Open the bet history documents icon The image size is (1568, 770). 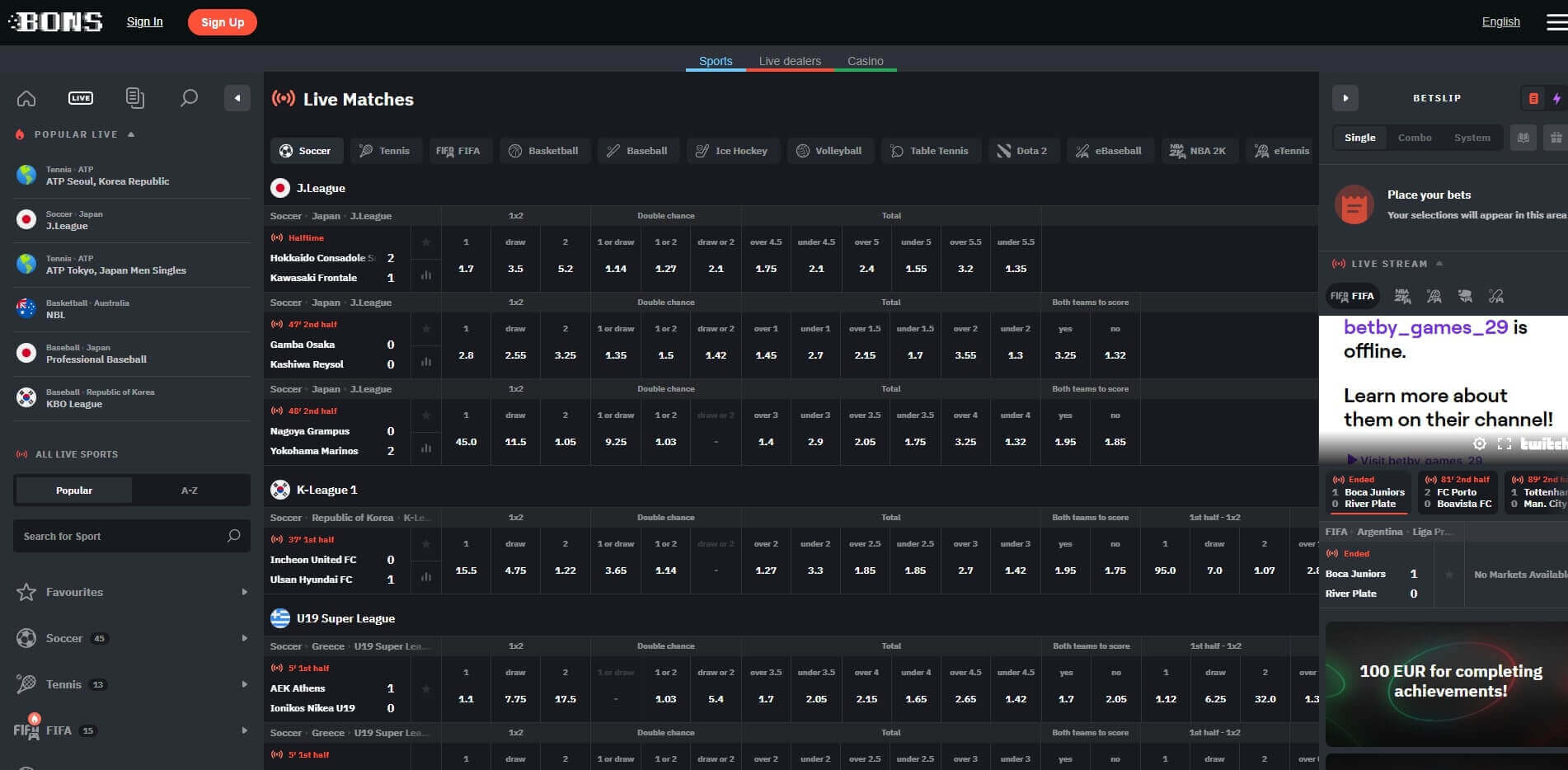click(x=135, y=98)
